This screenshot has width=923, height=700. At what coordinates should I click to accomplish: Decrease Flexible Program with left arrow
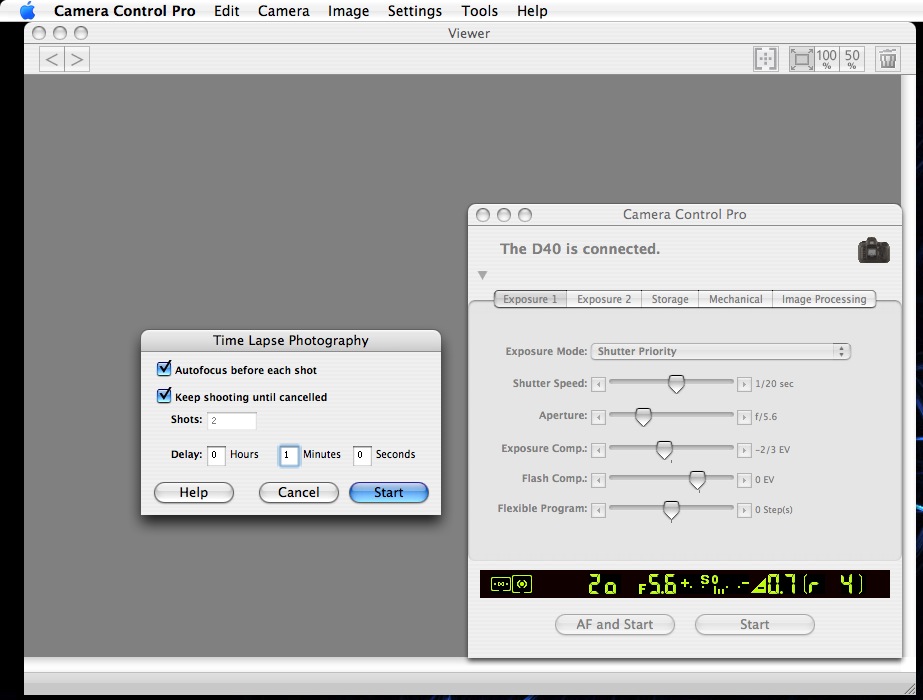pyautogui.click(x=599, y=510)
